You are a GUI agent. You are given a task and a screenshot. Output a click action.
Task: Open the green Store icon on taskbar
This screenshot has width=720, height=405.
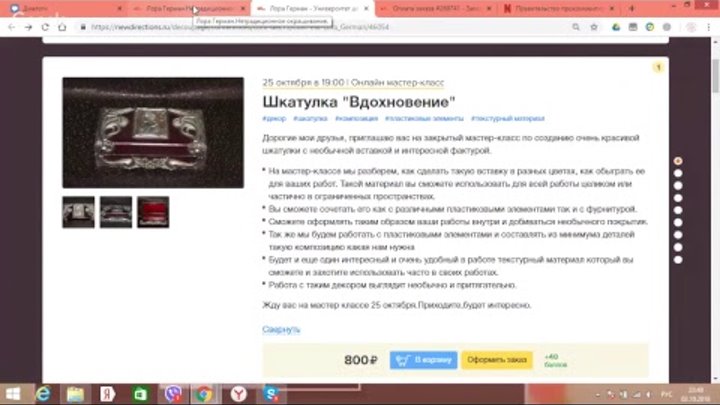140,394
